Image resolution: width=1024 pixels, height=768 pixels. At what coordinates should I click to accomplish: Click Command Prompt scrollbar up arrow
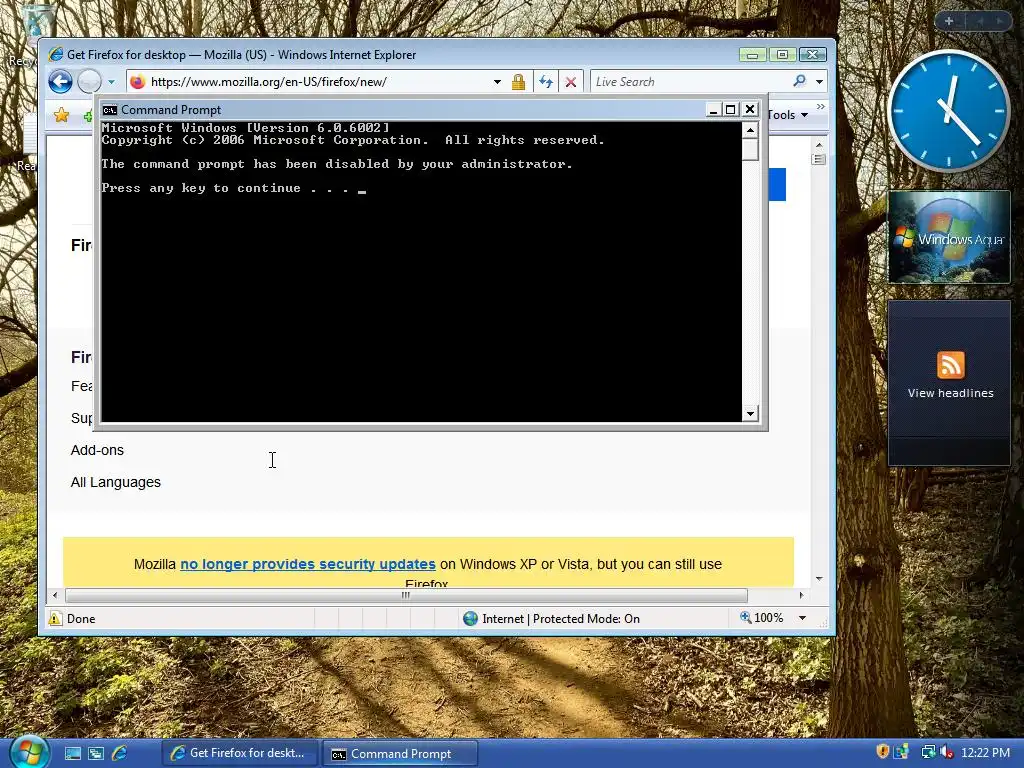pyautogui.click(x=750, y=130)
